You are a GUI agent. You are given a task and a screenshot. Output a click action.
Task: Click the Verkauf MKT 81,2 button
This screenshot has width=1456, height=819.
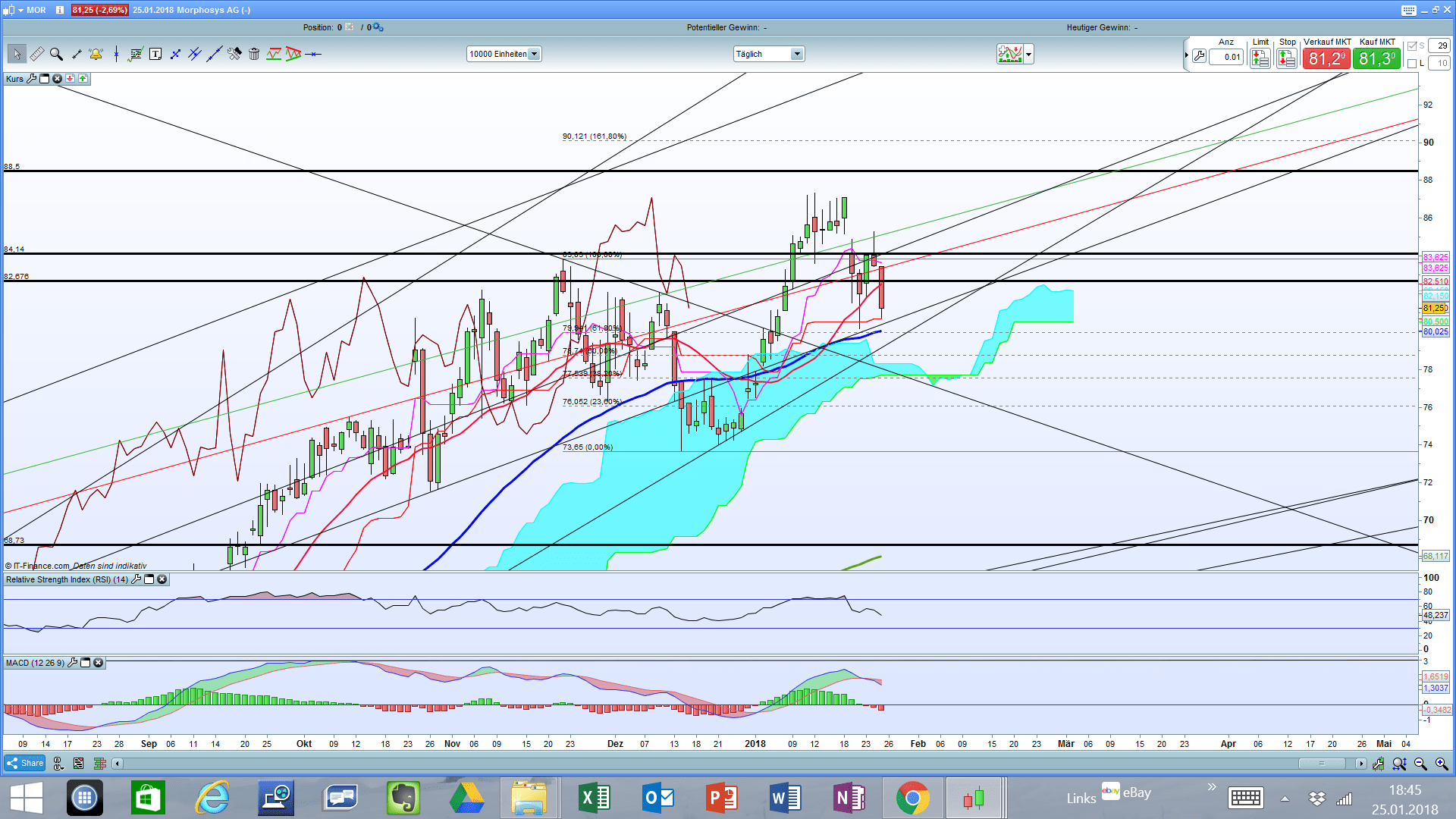pos(1326,58)
